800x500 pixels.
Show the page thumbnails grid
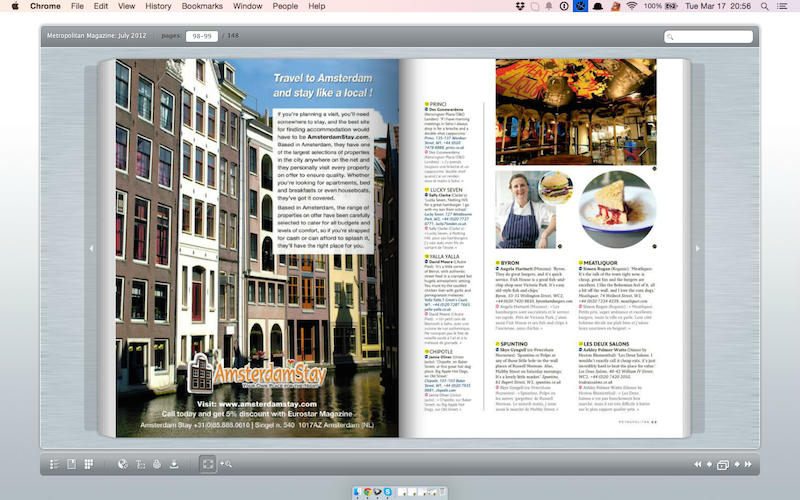coord(89,464)
